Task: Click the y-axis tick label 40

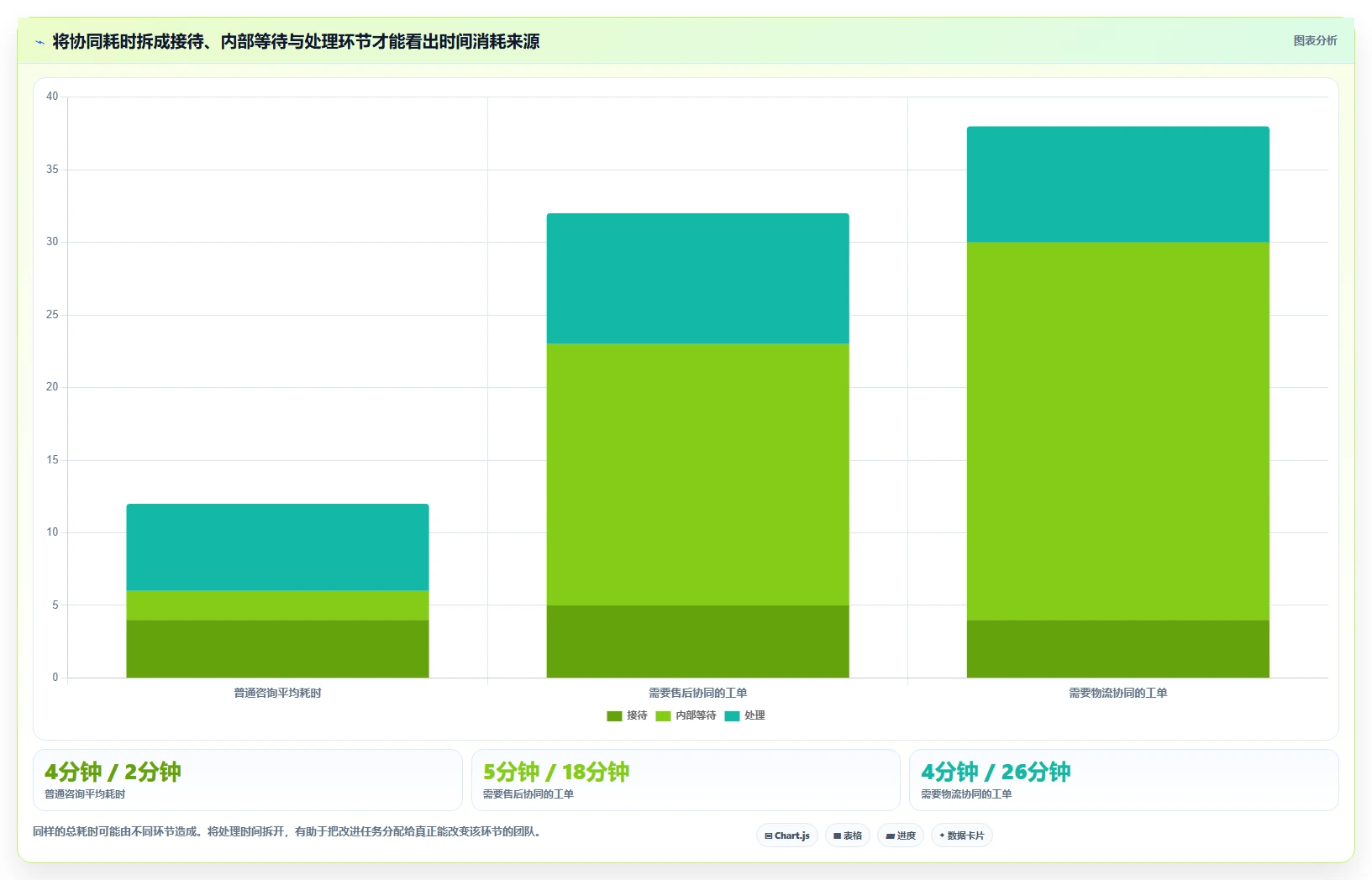Action: point(52,97)
